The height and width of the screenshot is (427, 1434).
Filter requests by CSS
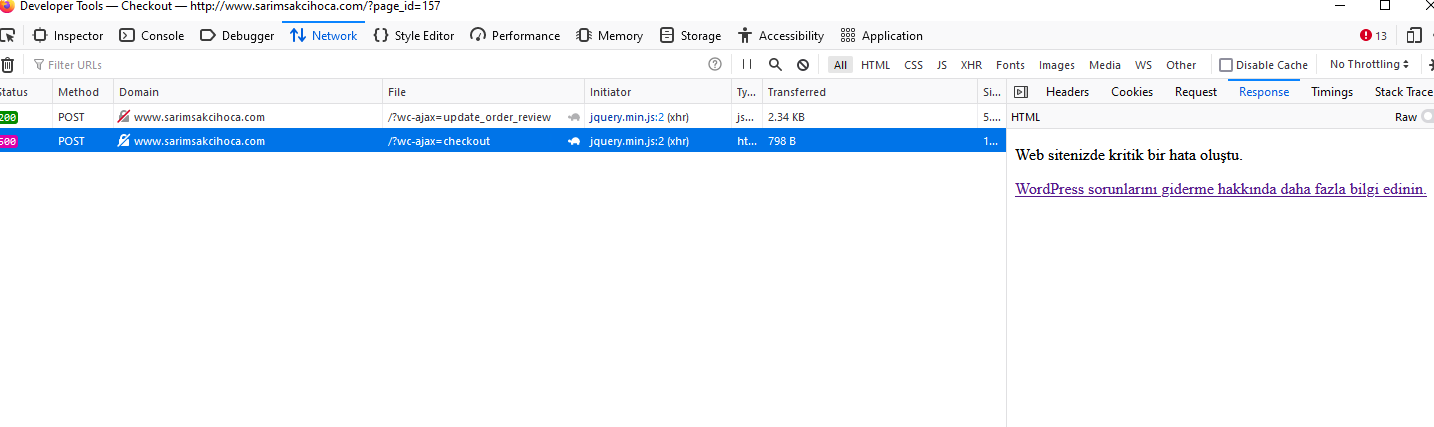coord(913,65)
